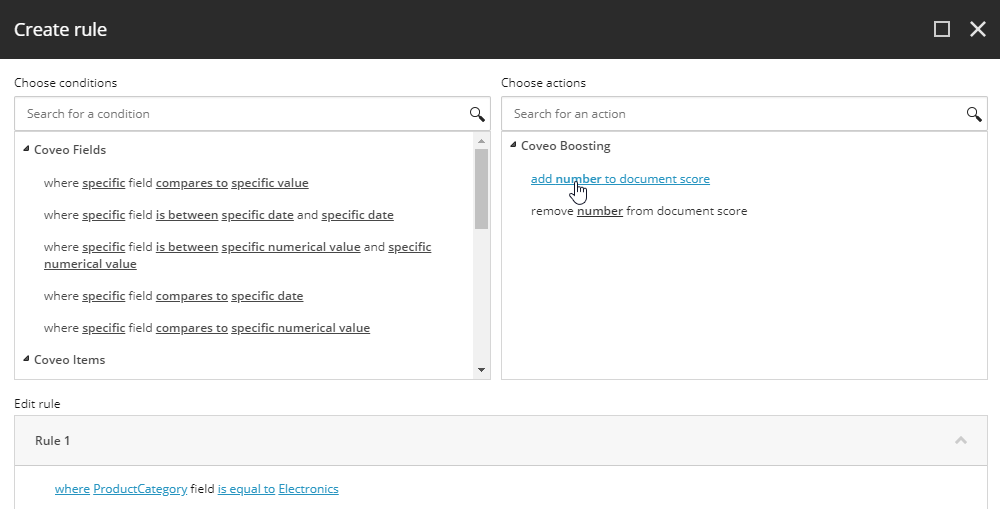Collapse the Coveo Boosting group

[513, 145]
